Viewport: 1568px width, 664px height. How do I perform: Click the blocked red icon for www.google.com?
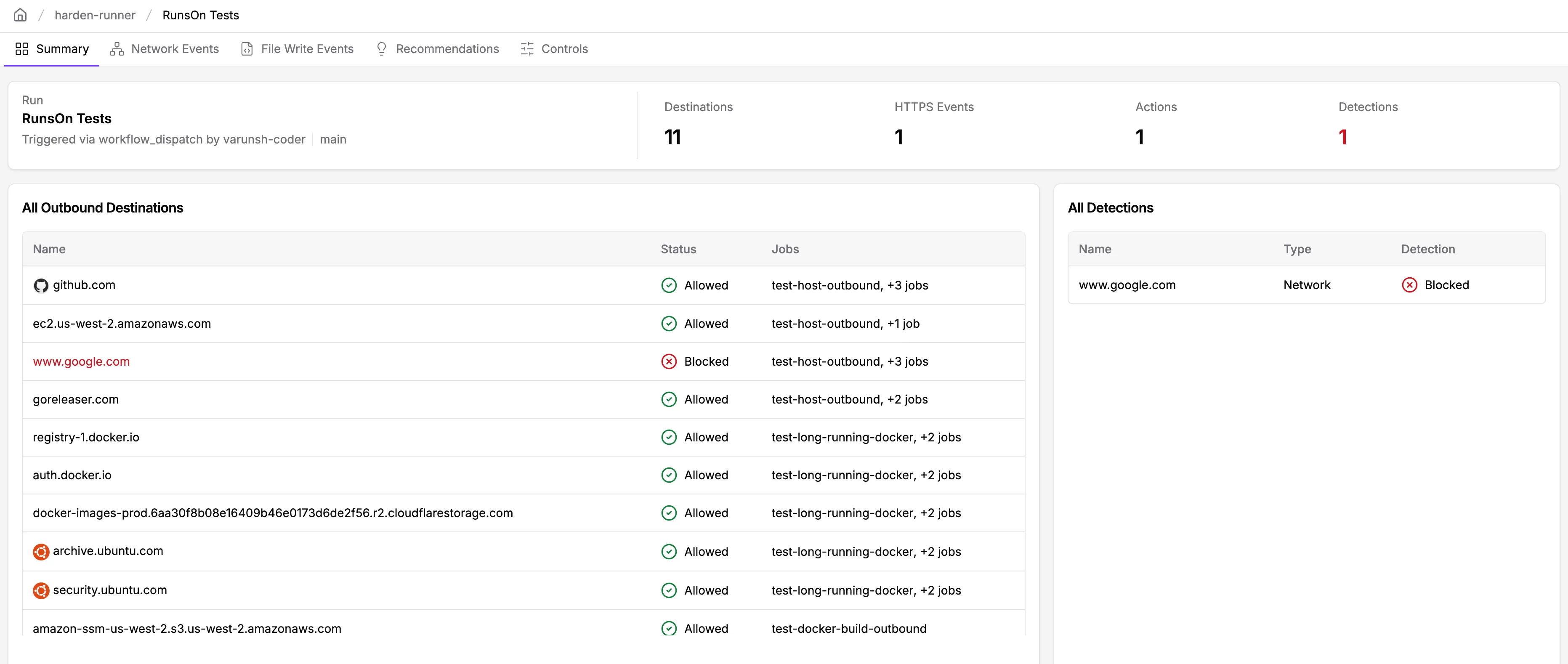pyautogui.click(x=669, y=361)
